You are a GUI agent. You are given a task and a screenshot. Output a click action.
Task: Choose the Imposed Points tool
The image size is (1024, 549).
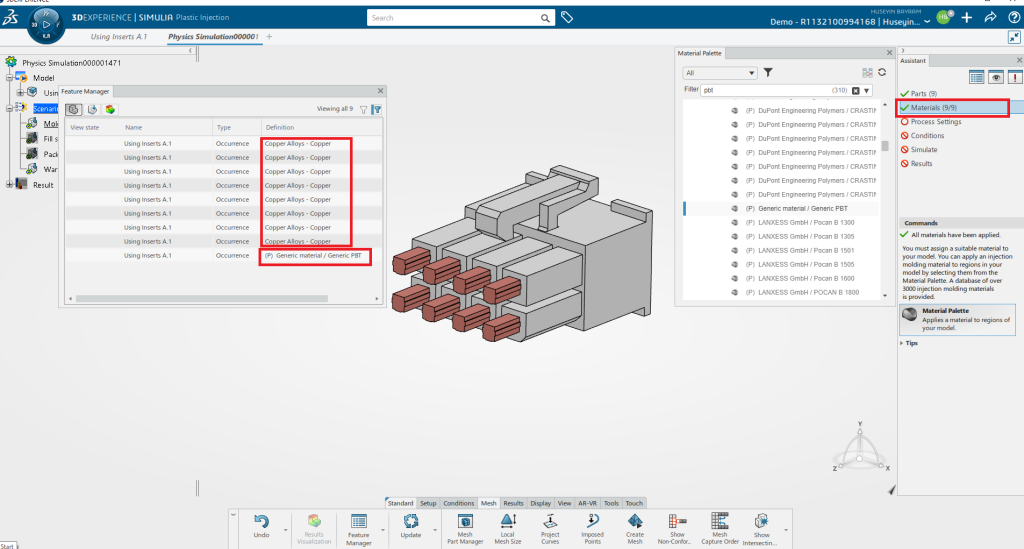[x=593, y=526]
